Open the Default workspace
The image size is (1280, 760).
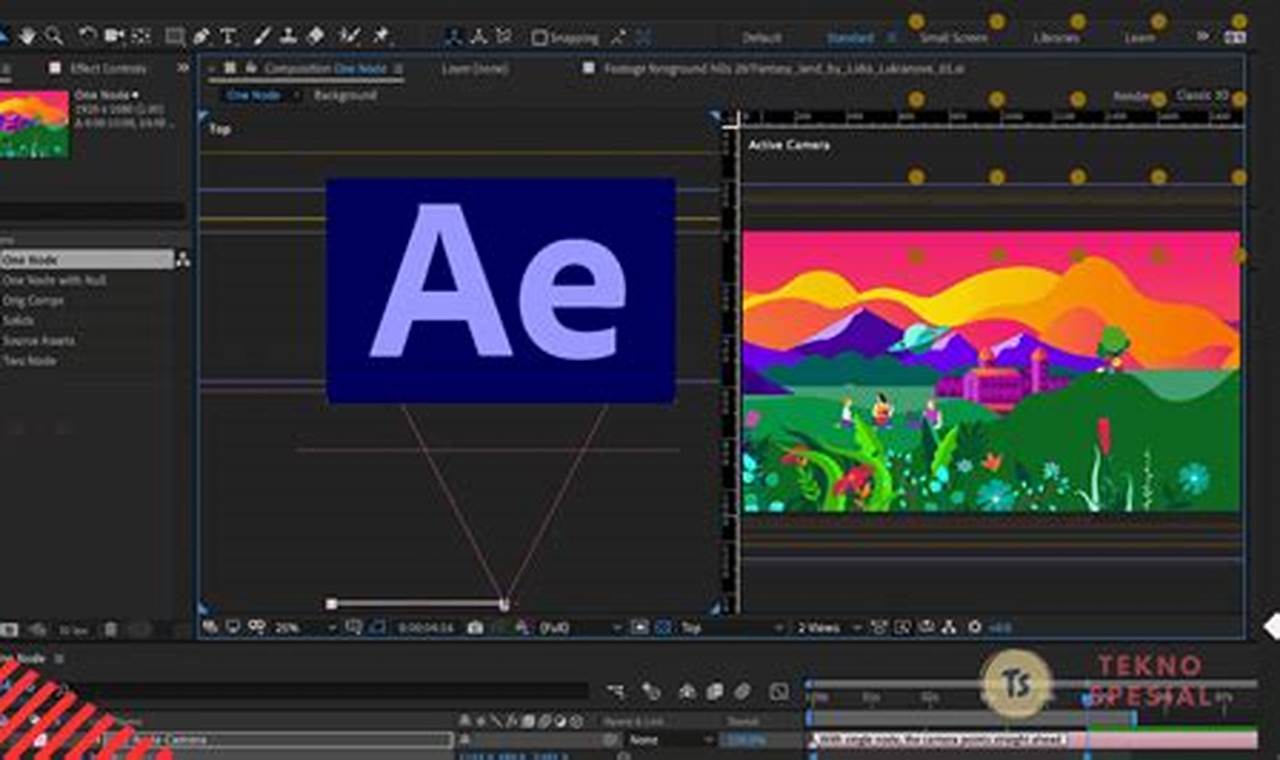pos(762,38)
